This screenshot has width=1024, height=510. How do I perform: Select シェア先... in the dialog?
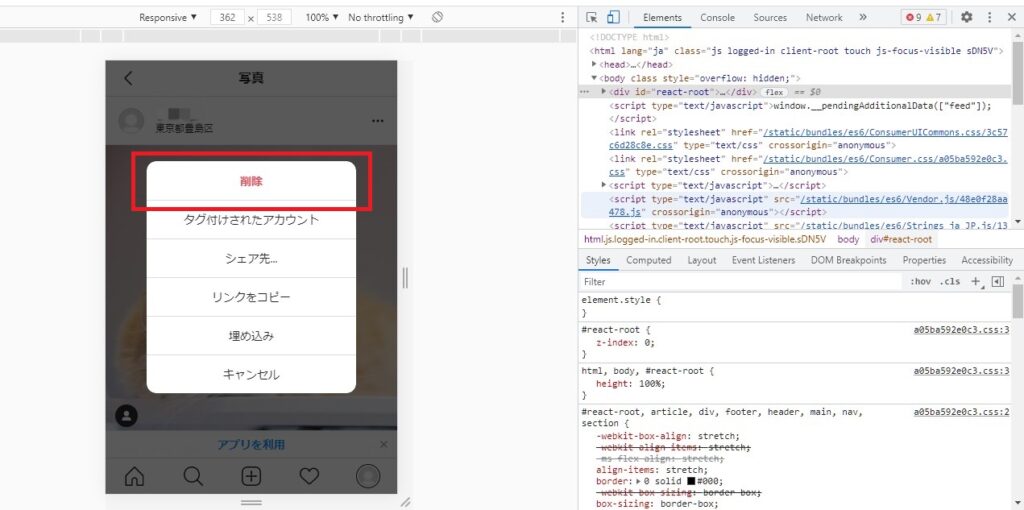(251, 259)
